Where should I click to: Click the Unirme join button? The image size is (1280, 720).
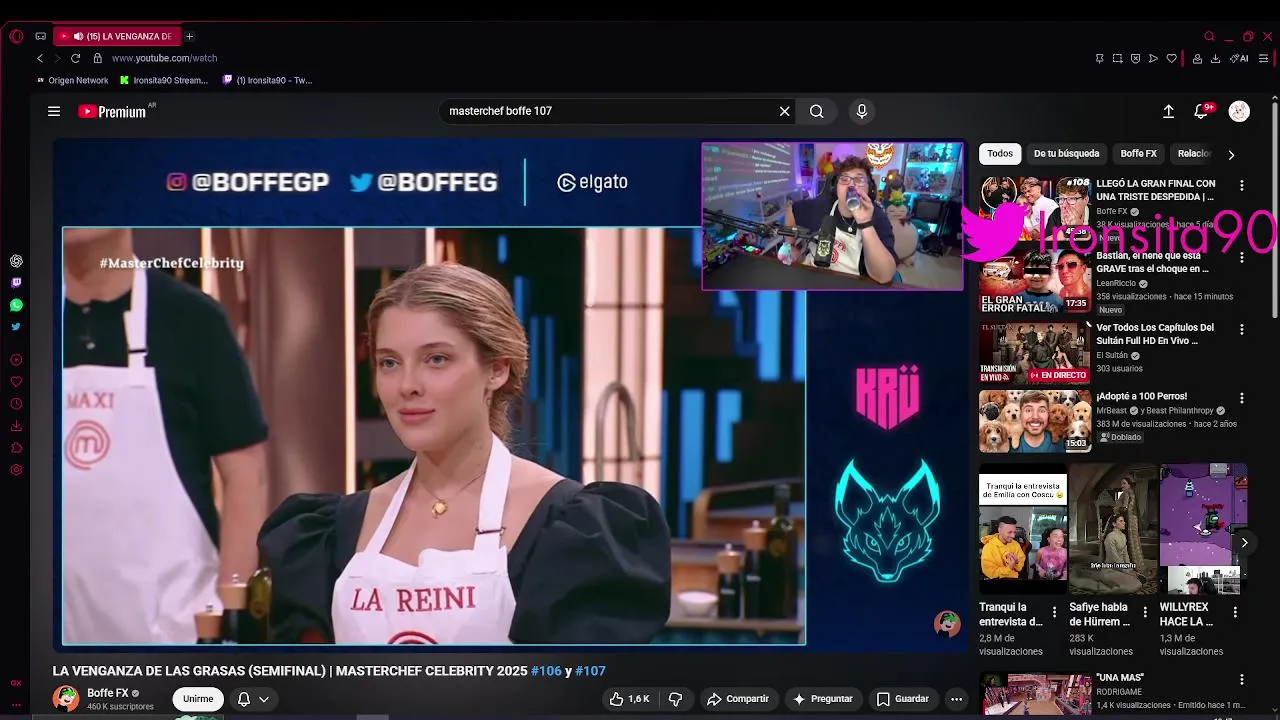198,699
